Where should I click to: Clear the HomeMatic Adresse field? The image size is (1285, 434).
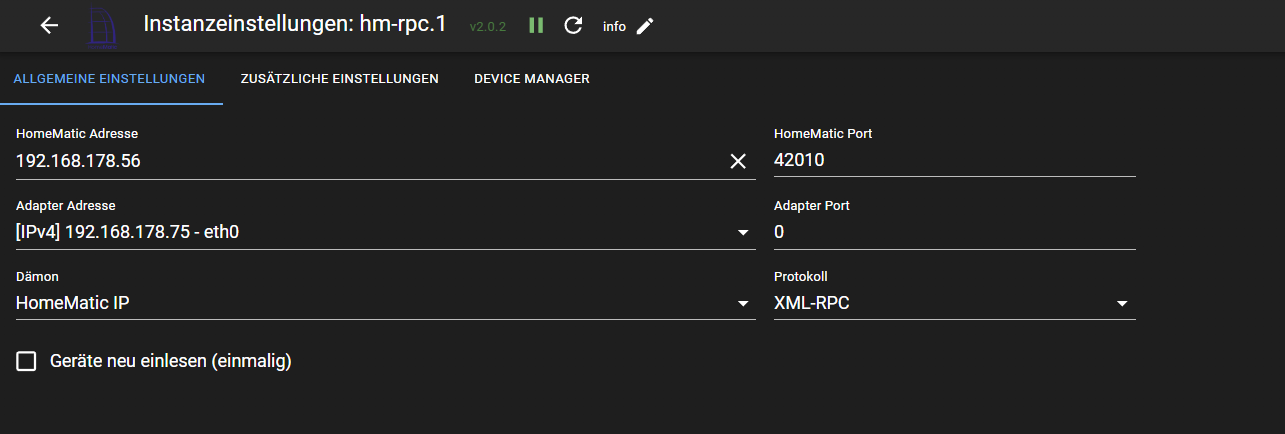pyautogui.click(x=738, y=161)
